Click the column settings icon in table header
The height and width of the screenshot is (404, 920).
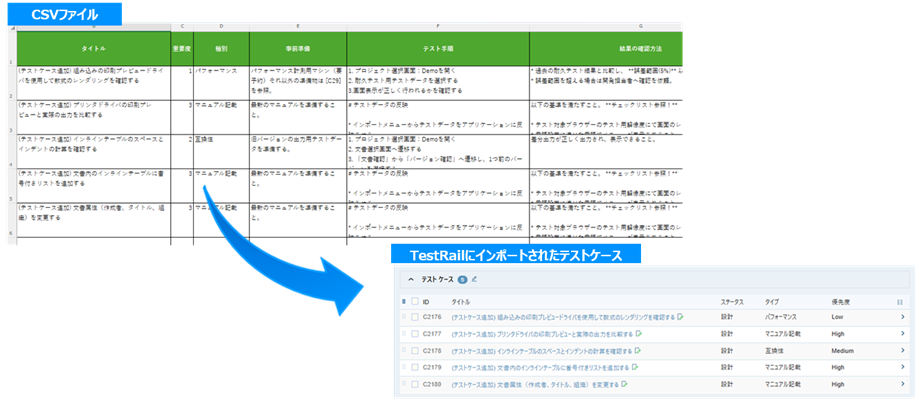tap(900, 300)
